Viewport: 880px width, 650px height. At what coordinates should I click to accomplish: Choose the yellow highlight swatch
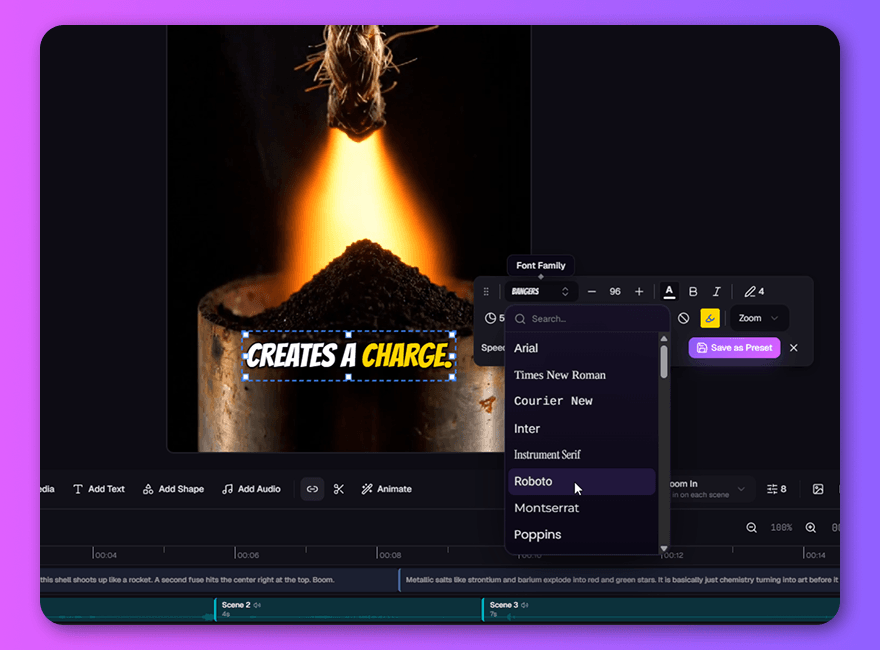coord(710,318)
